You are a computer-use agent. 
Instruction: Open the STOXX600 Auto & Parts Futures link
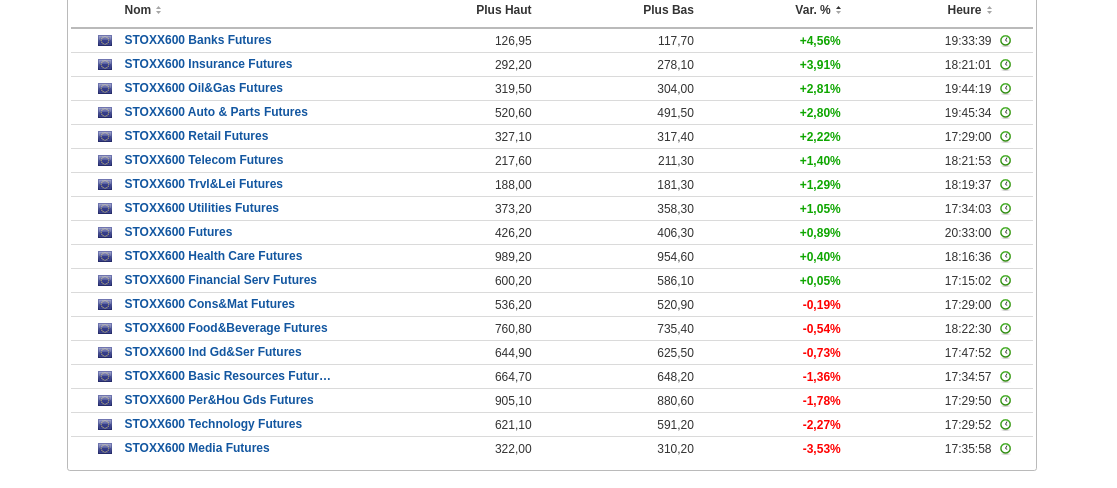pyautogui.click(x=216, y=112)
